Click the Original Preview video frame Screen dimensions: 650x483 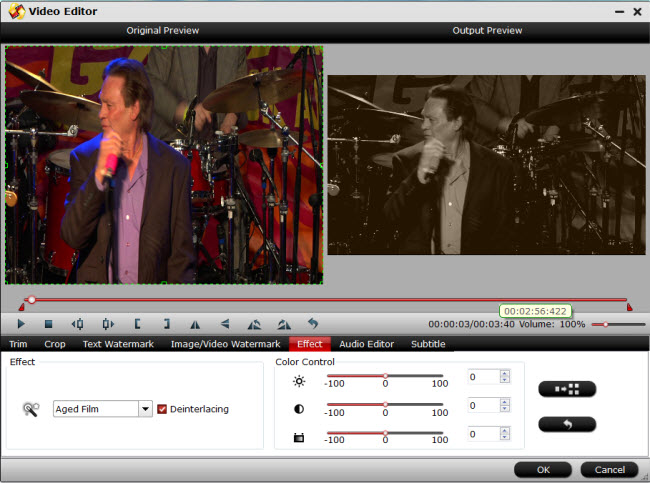[164, 165]
